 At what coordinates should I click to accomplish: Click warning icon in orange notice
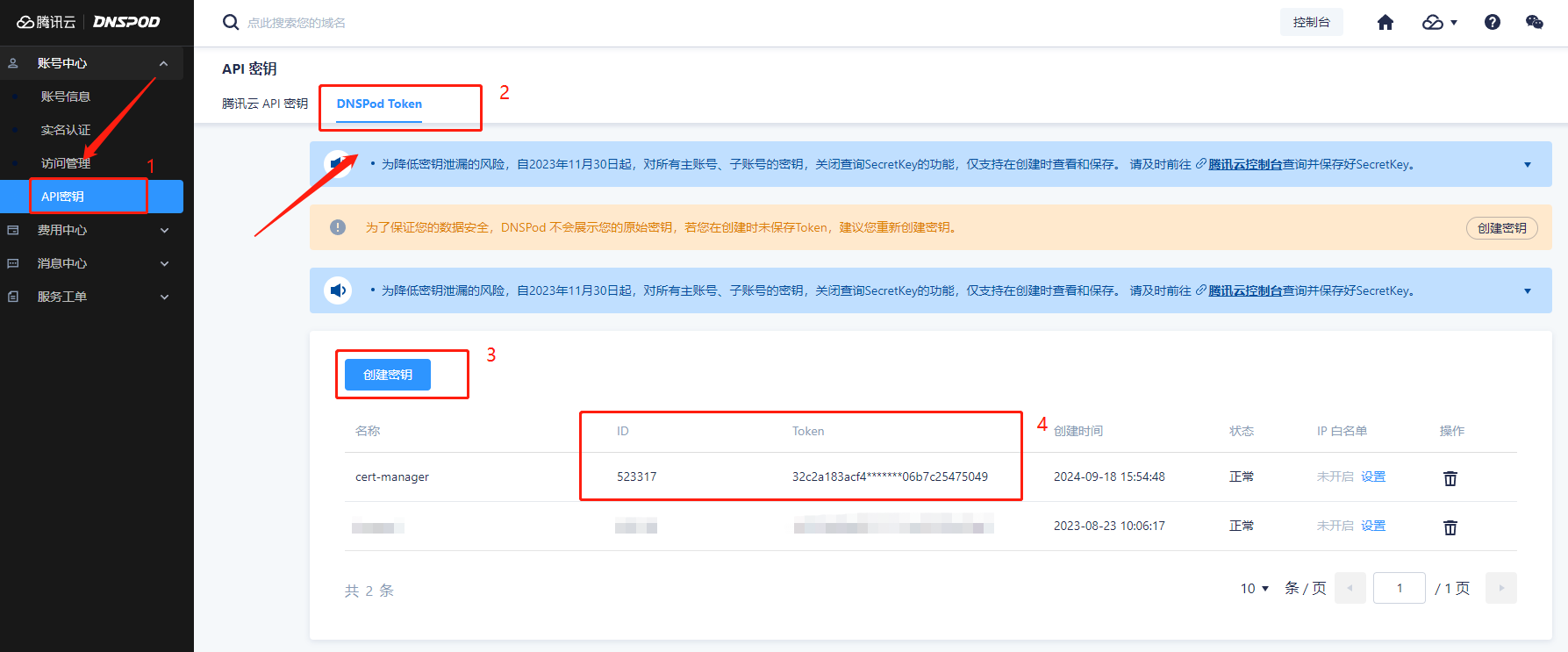click(x=338, y=227)
